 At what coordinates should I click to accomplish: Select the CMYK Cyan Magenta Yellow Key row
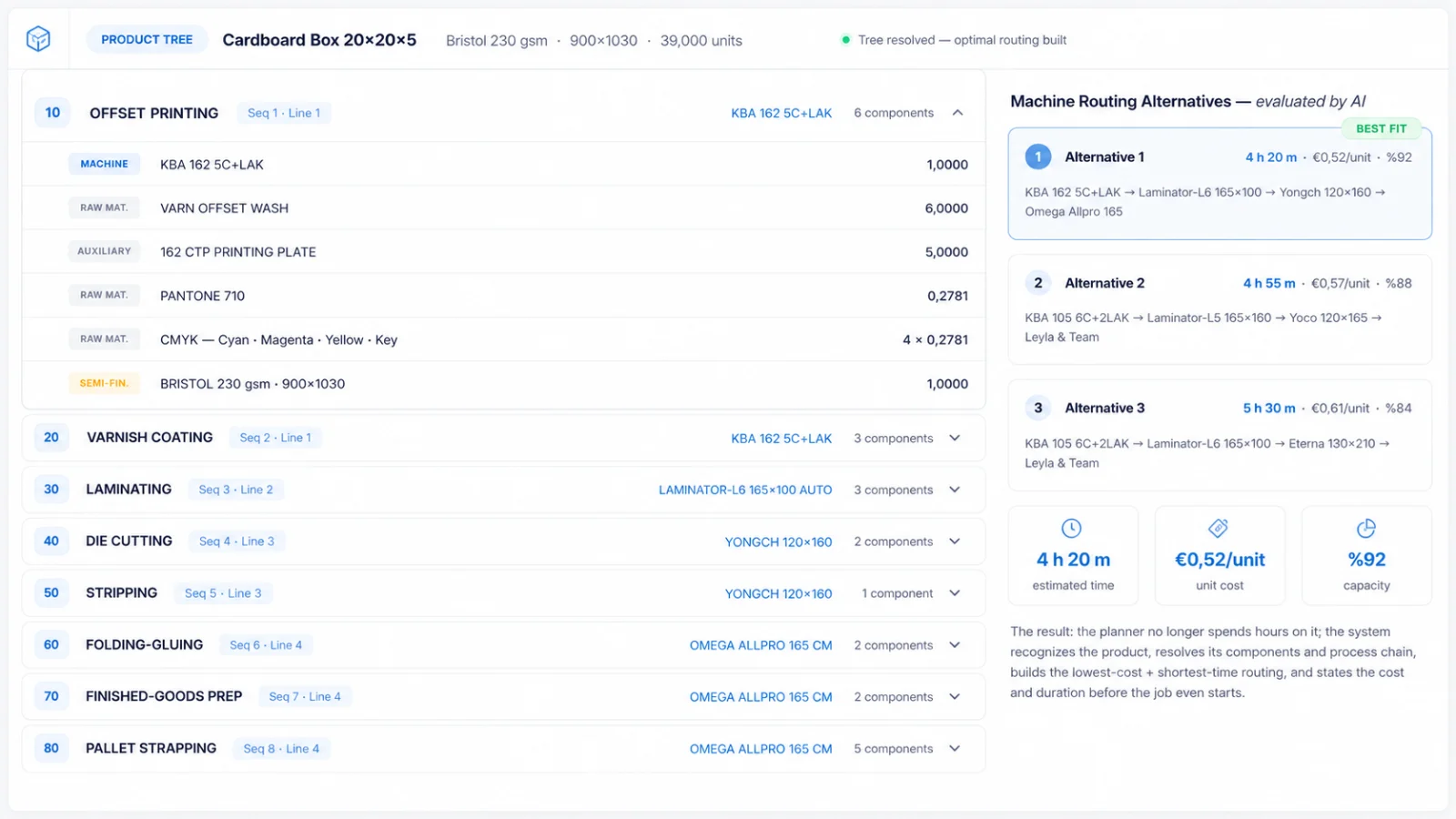503,339
